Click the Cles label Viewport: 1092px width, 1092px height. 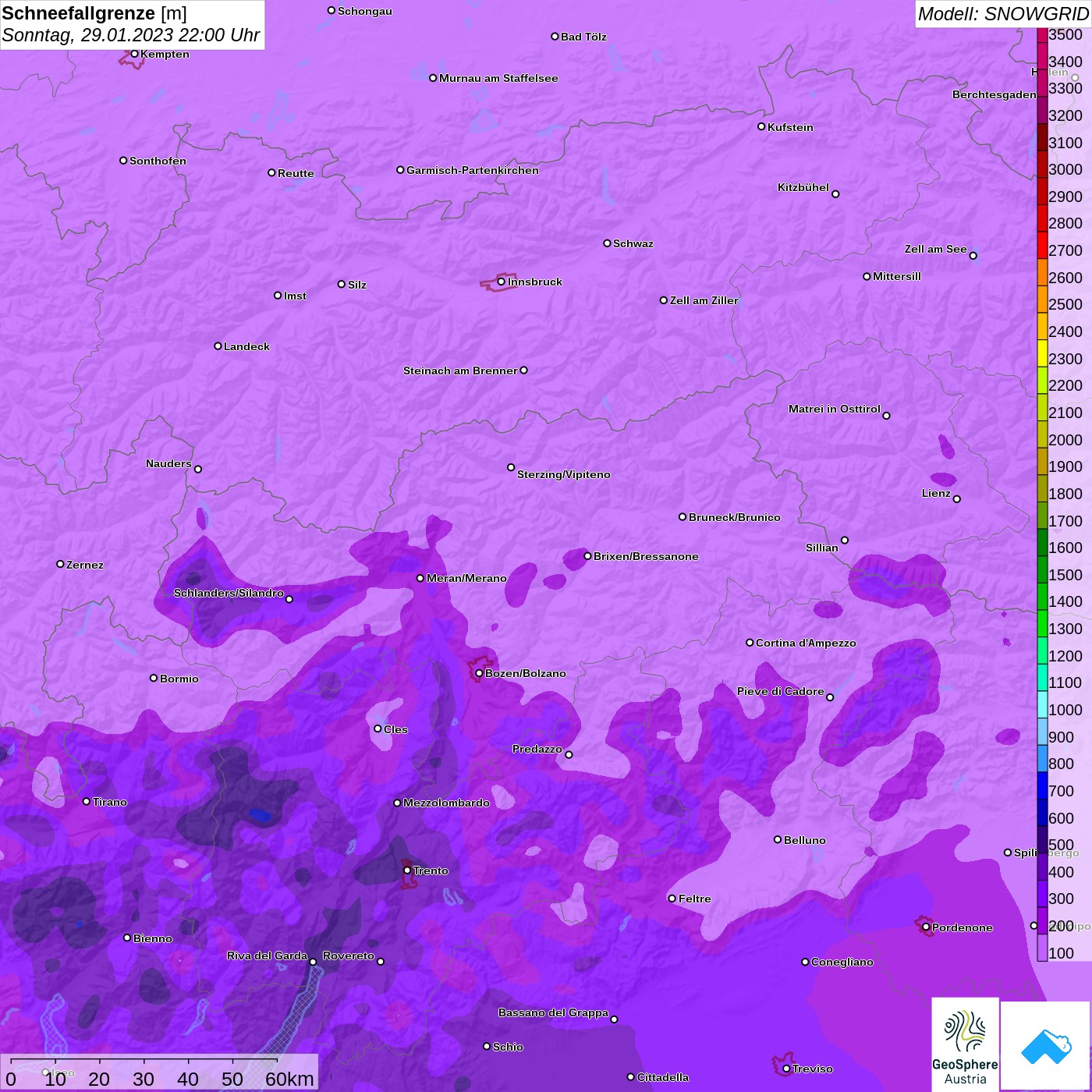tap(395, 729)
